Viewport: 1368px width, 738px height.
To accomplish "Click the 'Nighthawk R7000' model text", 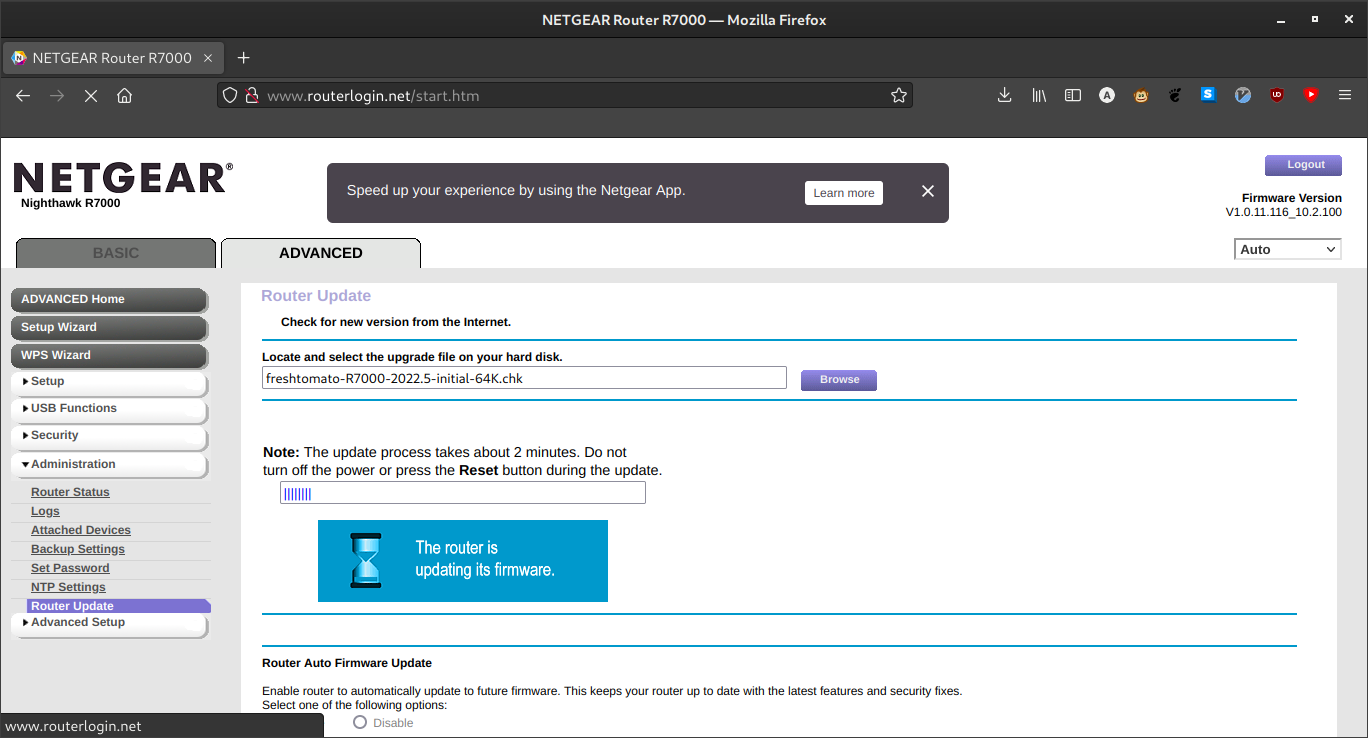I will [71, 203].
